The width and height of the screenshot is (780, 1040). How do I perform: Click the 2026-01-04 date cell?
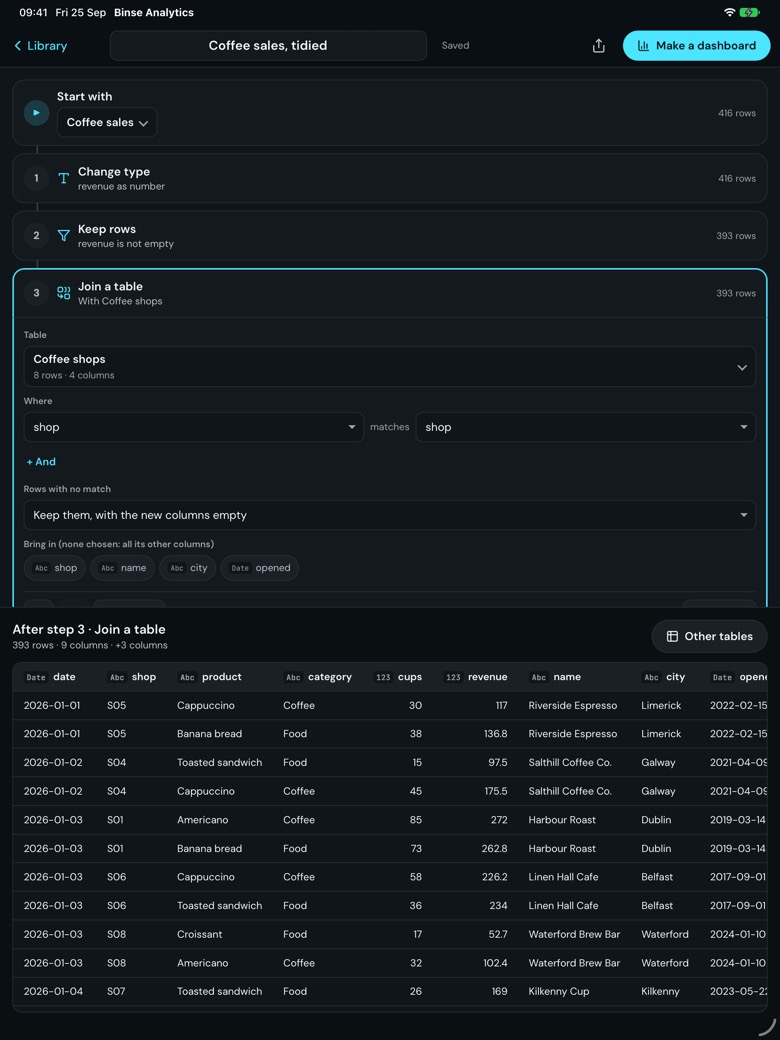(x=53, y=992)
